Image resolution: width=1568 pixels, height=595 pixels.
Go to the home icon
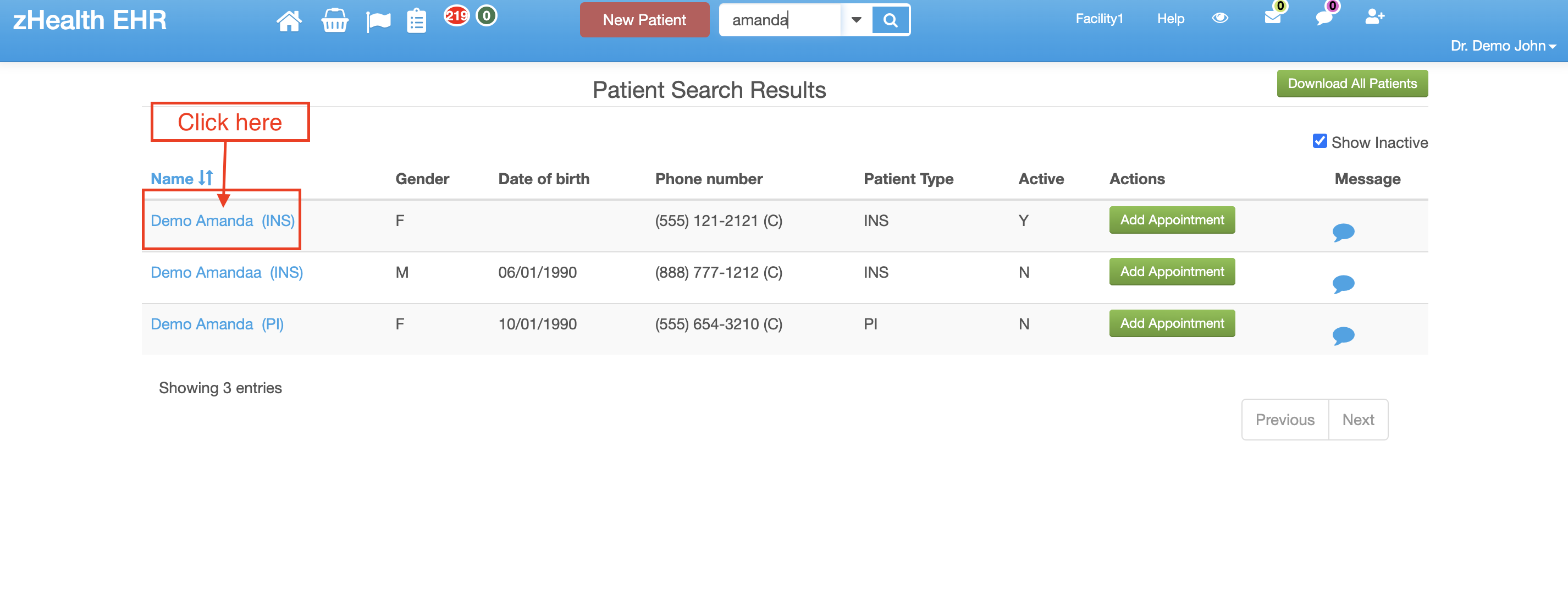coord(289,21)
